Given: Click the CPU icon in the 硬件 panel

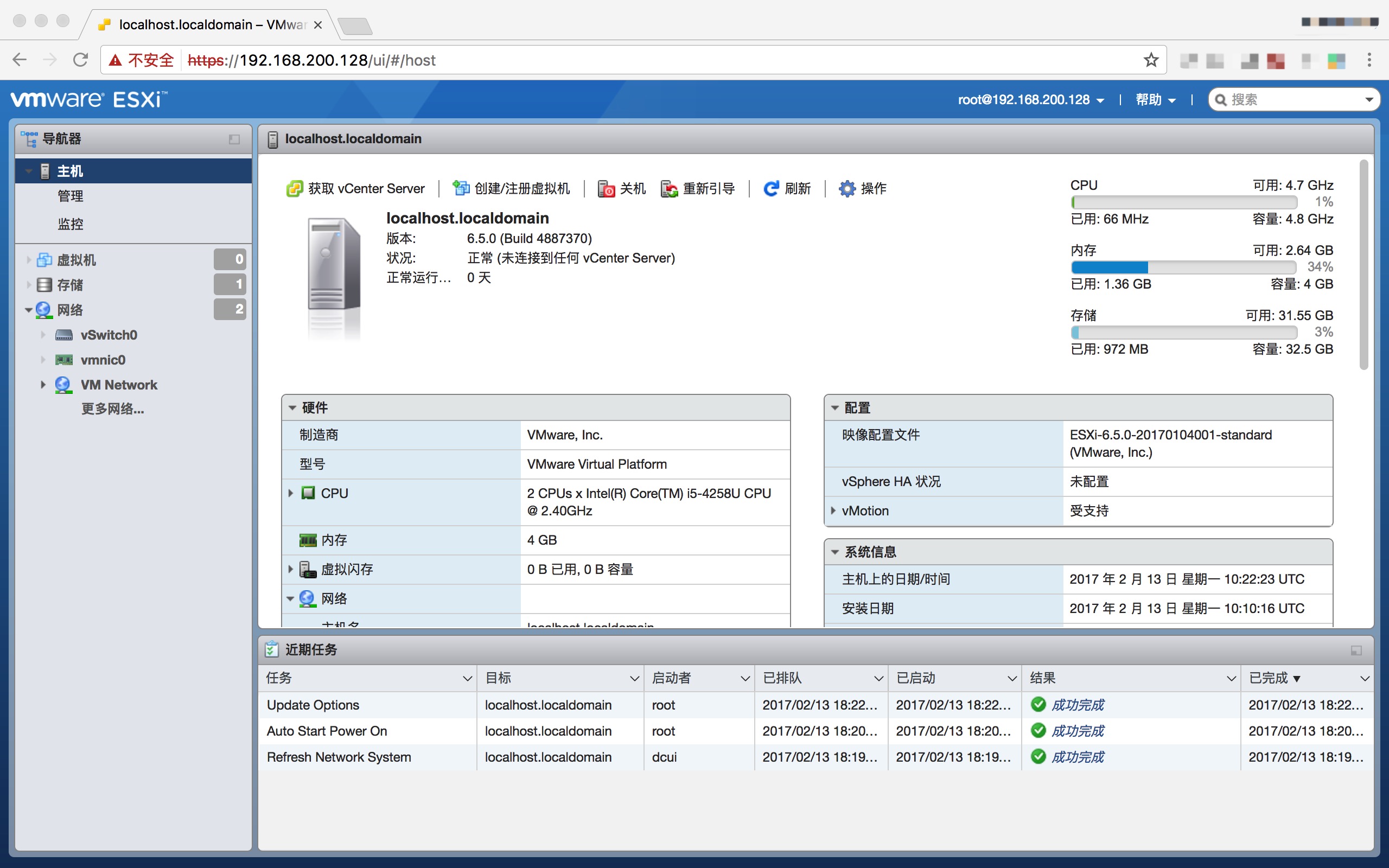Looking at the screenshot, I should [308, 493].
